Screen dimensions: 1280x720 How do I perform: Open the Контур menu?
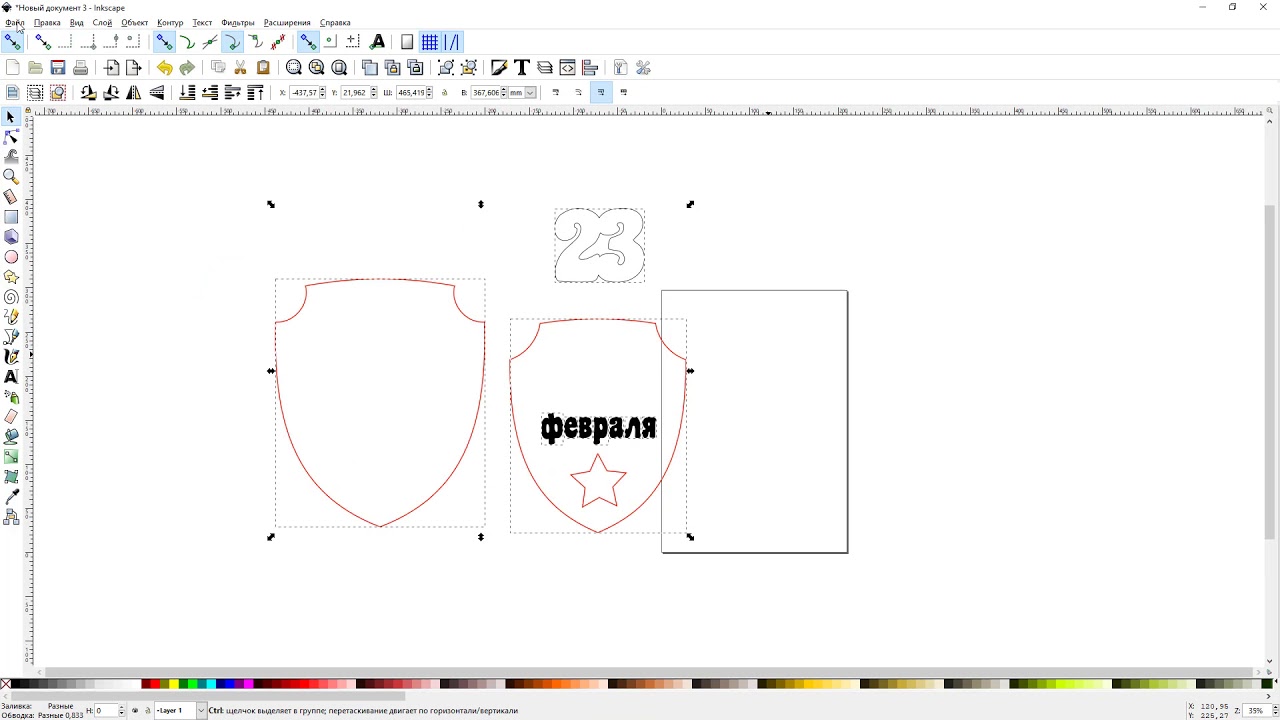point(170,22)
